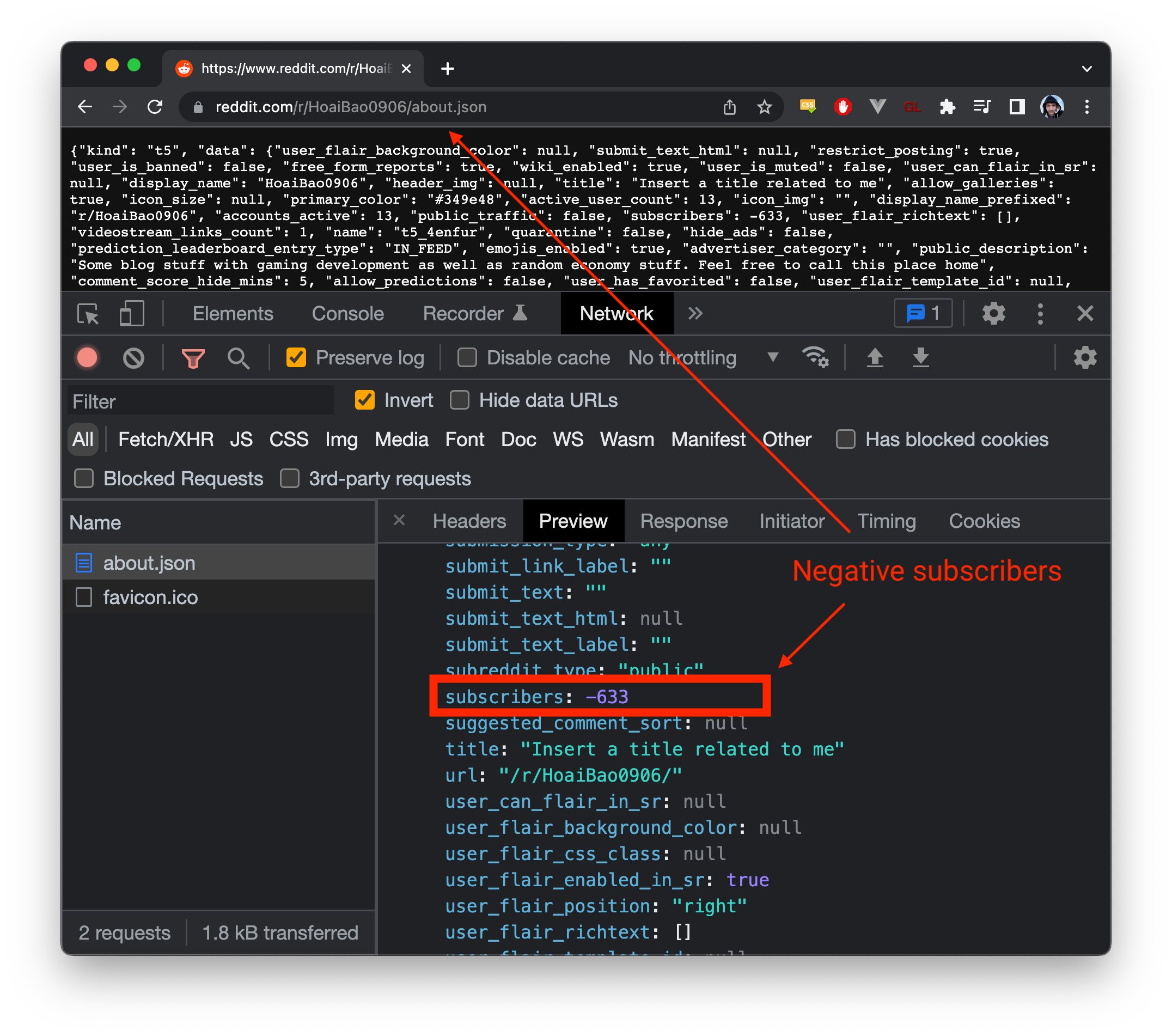Open network conditions wifi icon
The height and width of the screenshot is (1036, 1172).
[815, 358]
